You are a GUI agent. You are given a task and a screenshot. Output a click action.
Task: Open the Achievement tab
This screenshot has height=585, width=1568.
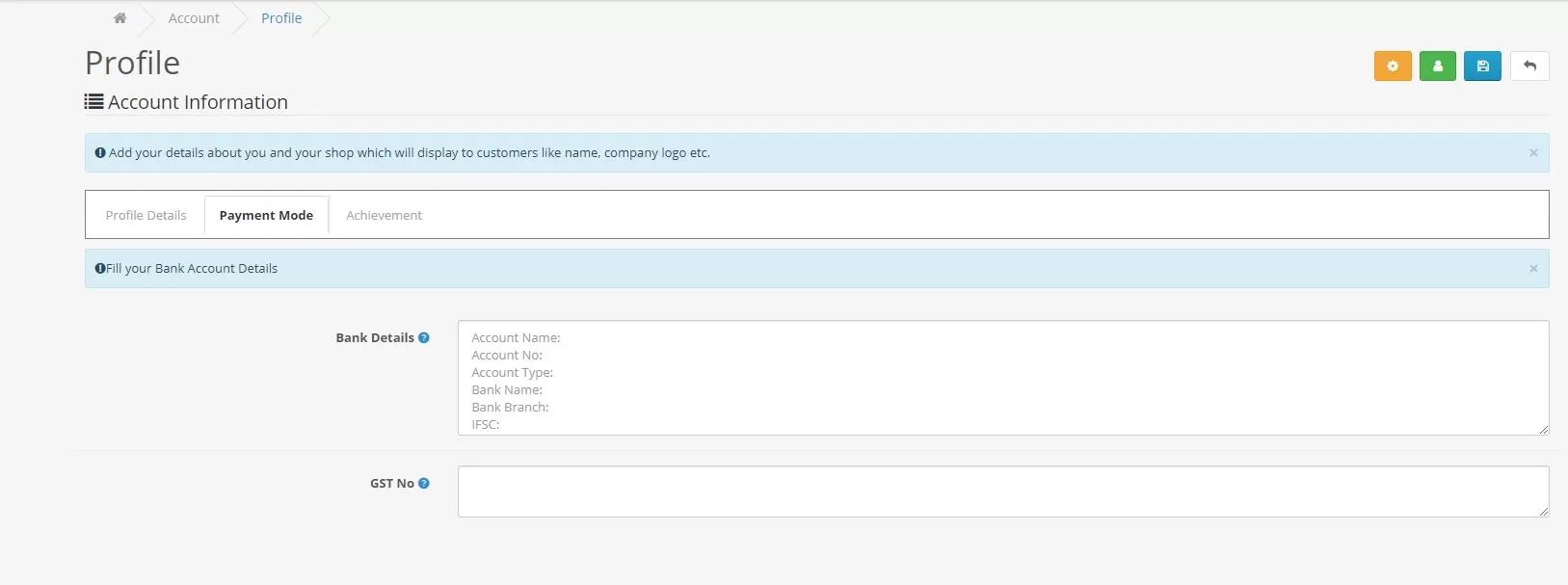384,215
